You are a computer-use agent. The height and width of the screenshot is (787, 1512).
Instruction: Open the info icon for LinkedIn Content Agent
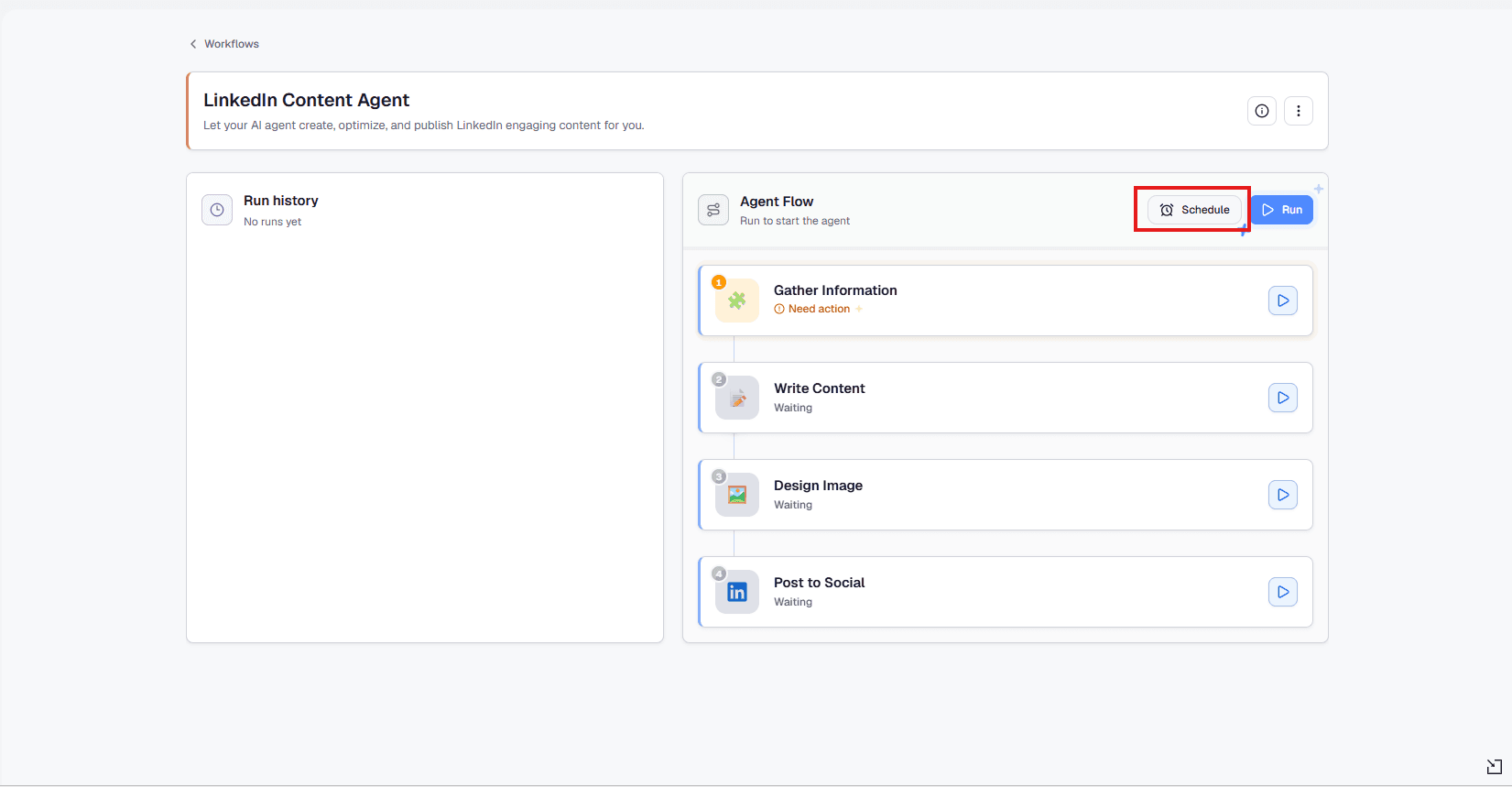1262,111
